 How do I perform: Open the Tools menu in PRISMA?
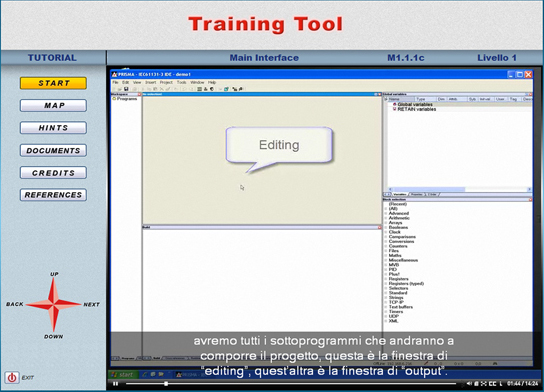click(x=181, y=82)
